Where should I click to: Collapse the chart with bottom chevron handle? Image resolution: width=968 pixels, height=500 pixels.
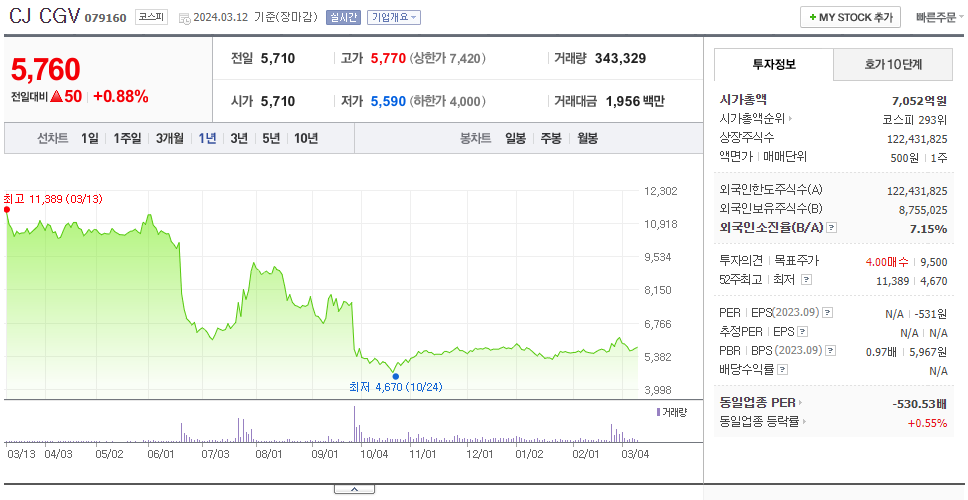pos(354,489)
